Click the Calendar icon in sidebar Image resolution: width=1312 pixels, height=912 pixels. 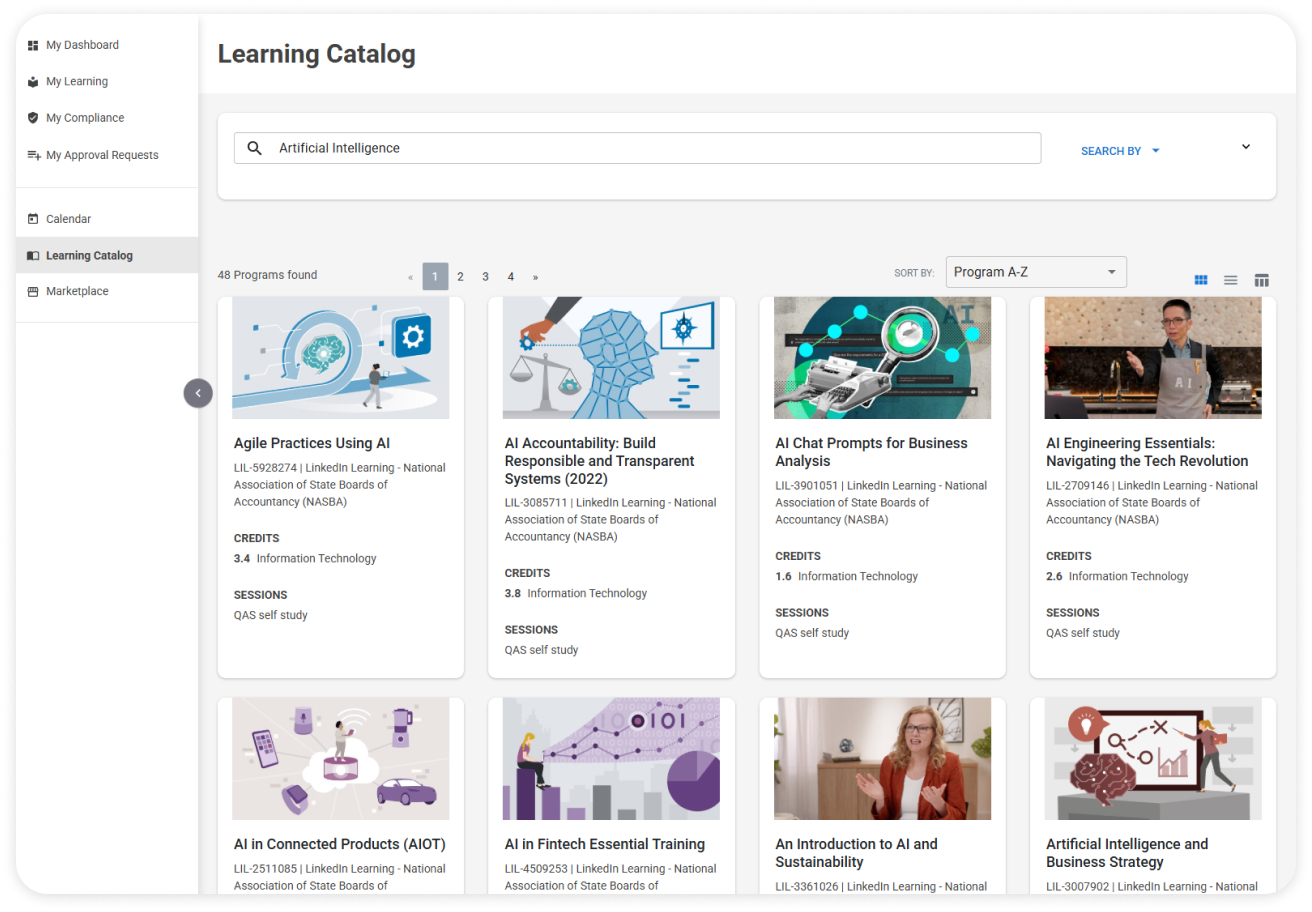point(33,219)
